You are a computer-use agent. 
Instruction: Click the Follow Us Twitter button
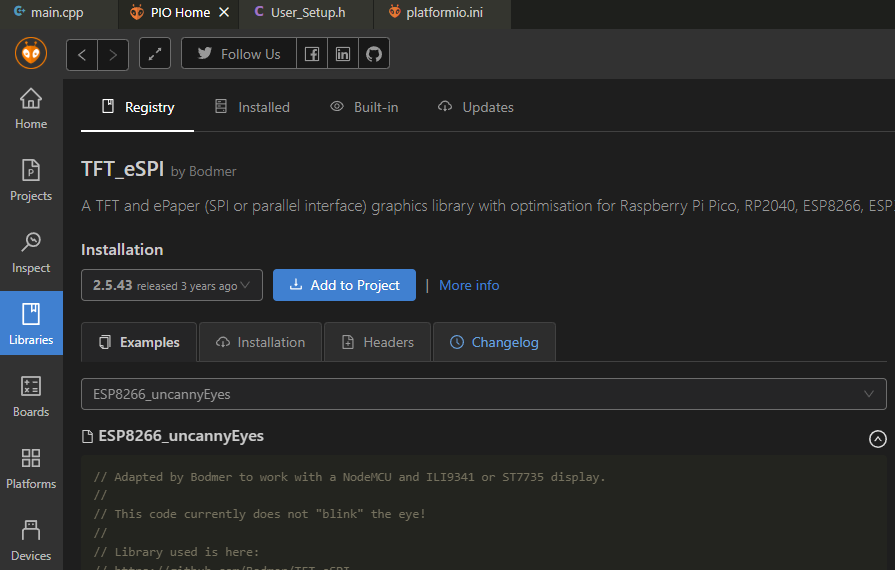tap(239, 54)
